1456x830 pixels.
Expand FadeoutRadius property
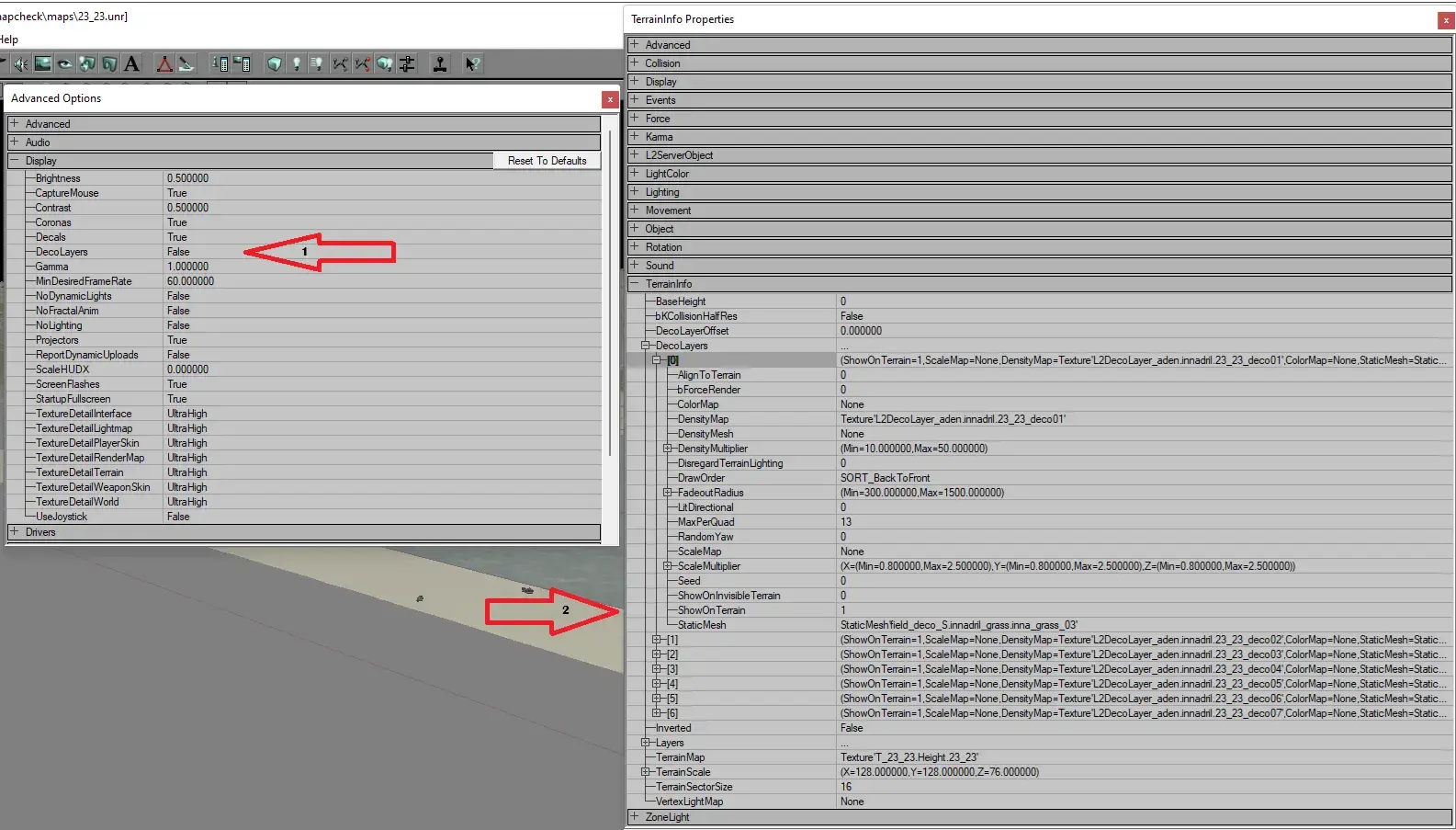(x=668, y=493)
